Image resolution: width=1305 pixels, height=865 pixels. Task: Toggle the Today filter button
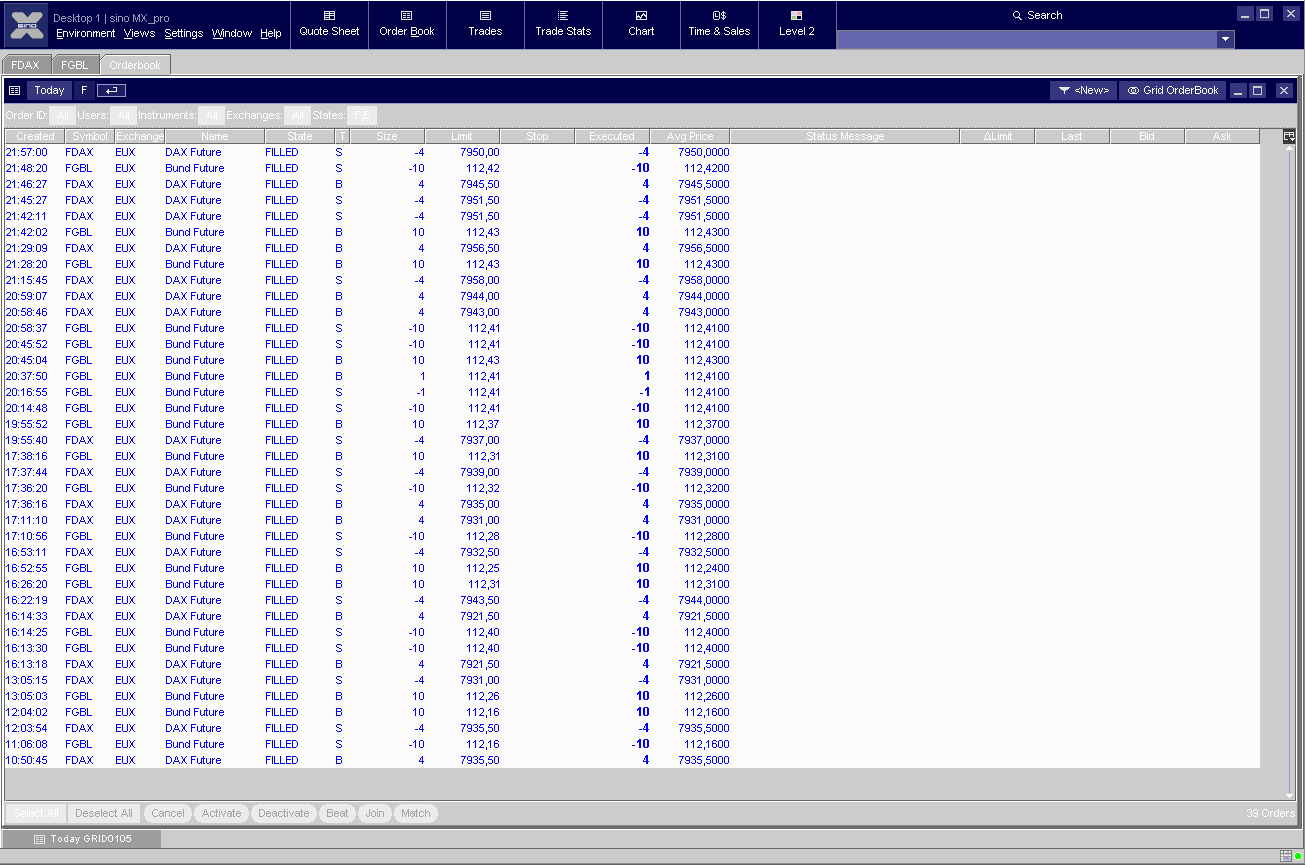click(49, 90)
